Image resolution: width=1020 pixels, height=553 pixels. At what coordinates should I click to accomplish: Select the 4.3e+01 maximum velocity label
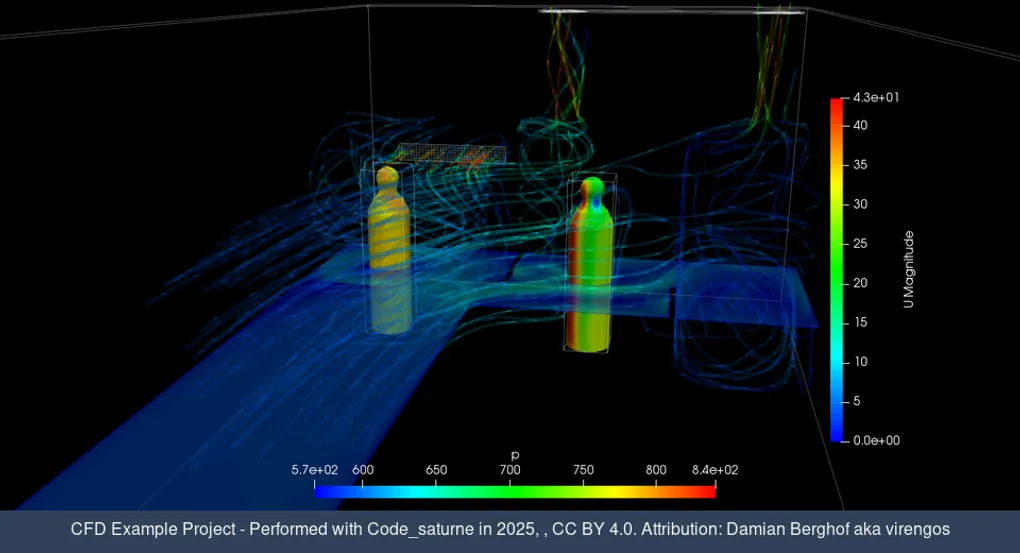875,98
